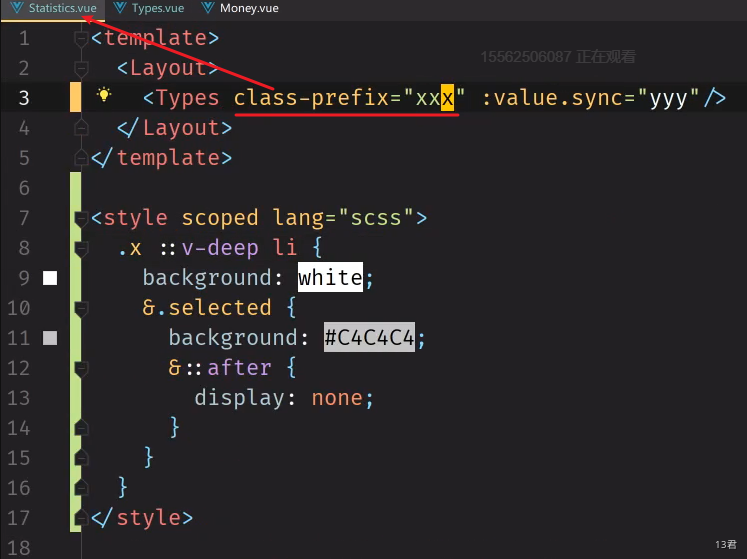Click the word scoped in style tag

click(x=220, y=218)
